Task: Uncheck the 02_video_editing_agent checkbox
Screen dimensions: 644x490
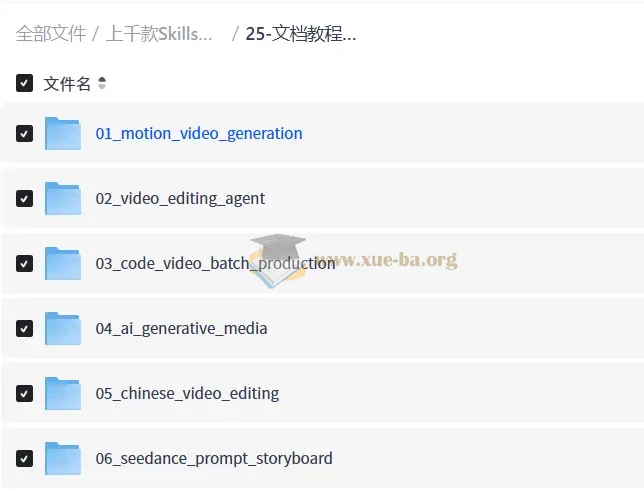Action: point(24,198)
